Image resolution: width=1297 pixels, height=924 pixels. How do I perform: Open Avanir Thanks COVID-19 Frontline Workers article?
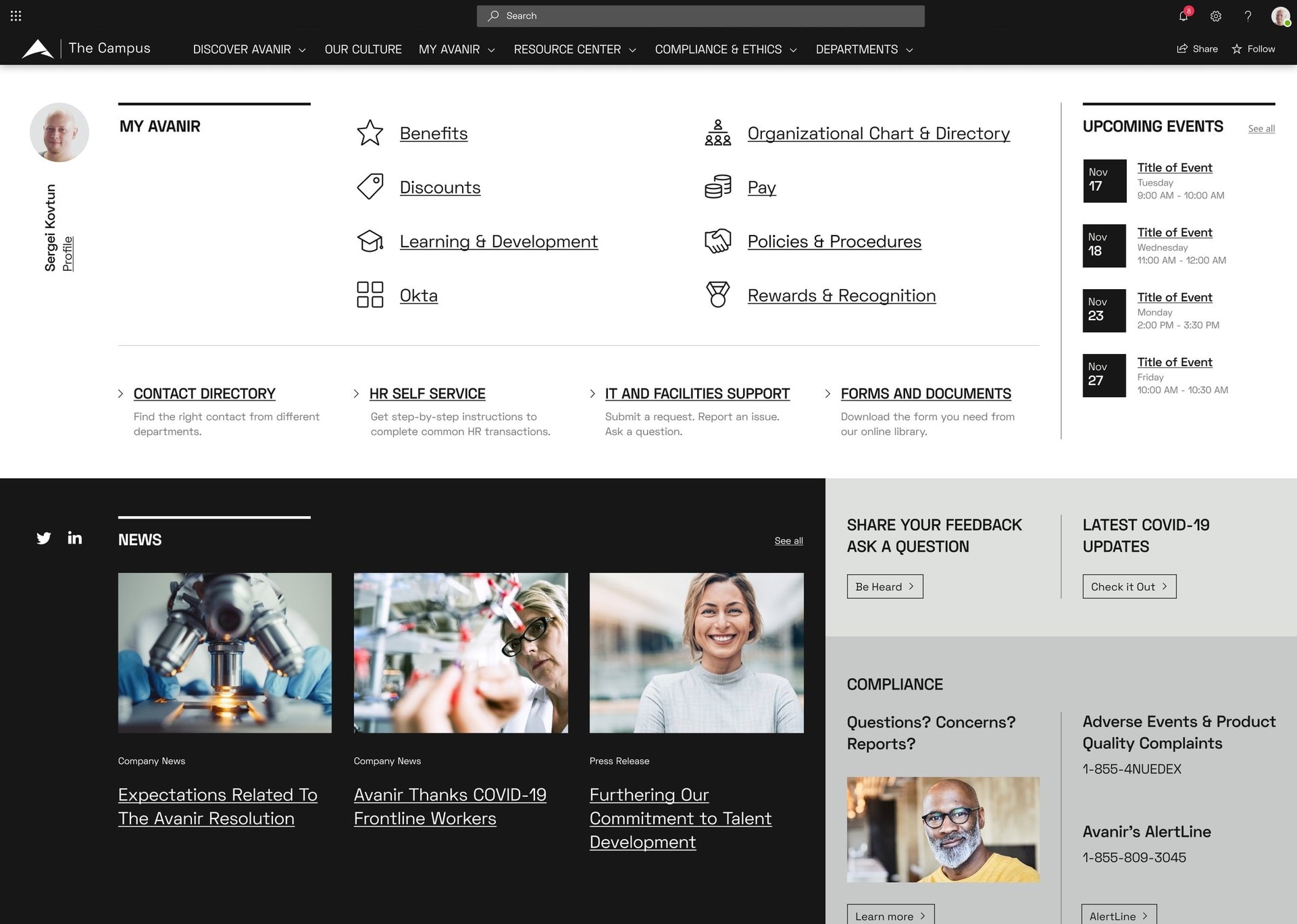coord(450,806)
